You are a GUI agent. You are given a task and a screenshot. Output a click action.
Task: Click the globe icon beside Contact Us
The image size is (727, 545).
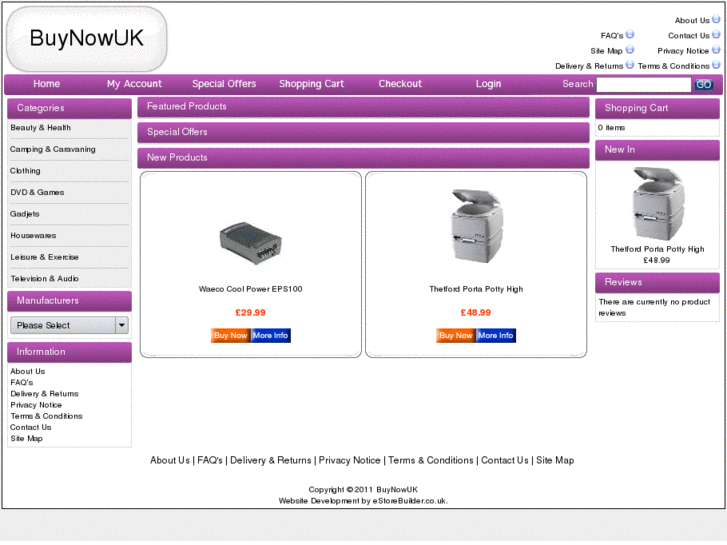click(716, 35)
